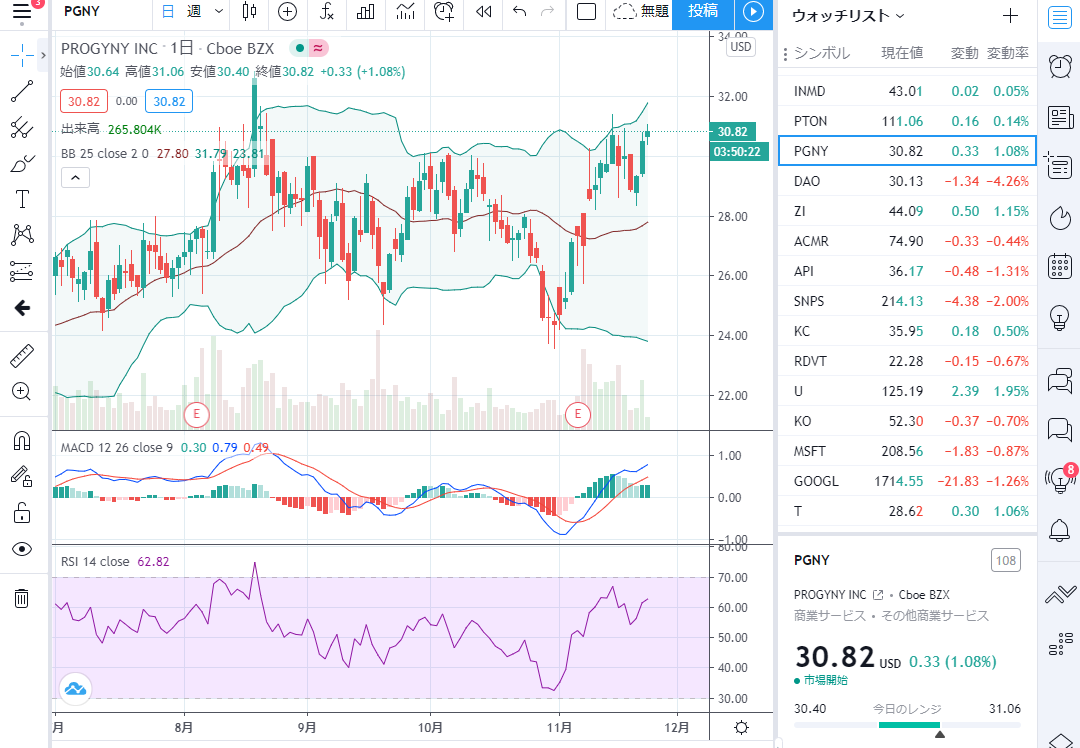
Task: Click the play stream button
Action: point(754,11)
